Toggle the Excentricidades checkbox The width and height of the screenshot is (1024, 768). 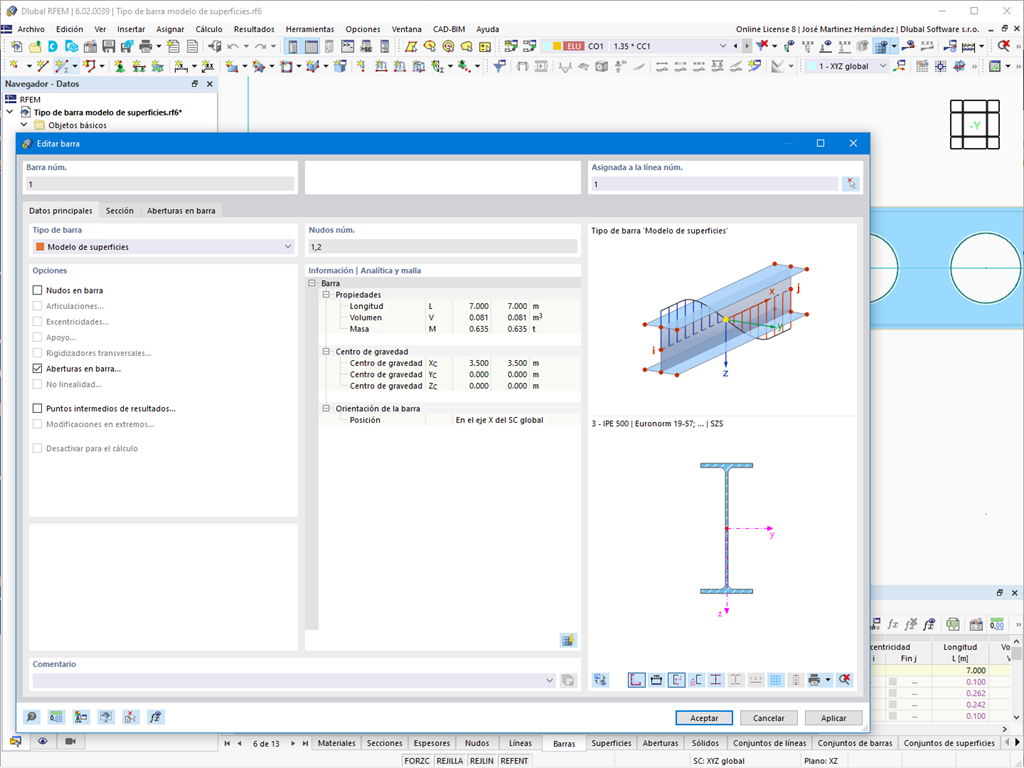click(x=37, y=321)
